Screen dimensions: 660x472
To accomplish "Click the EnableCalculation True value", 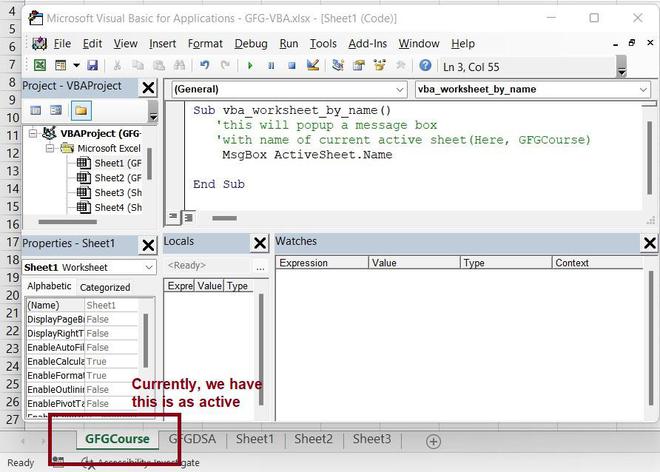I will click(112, 361).
